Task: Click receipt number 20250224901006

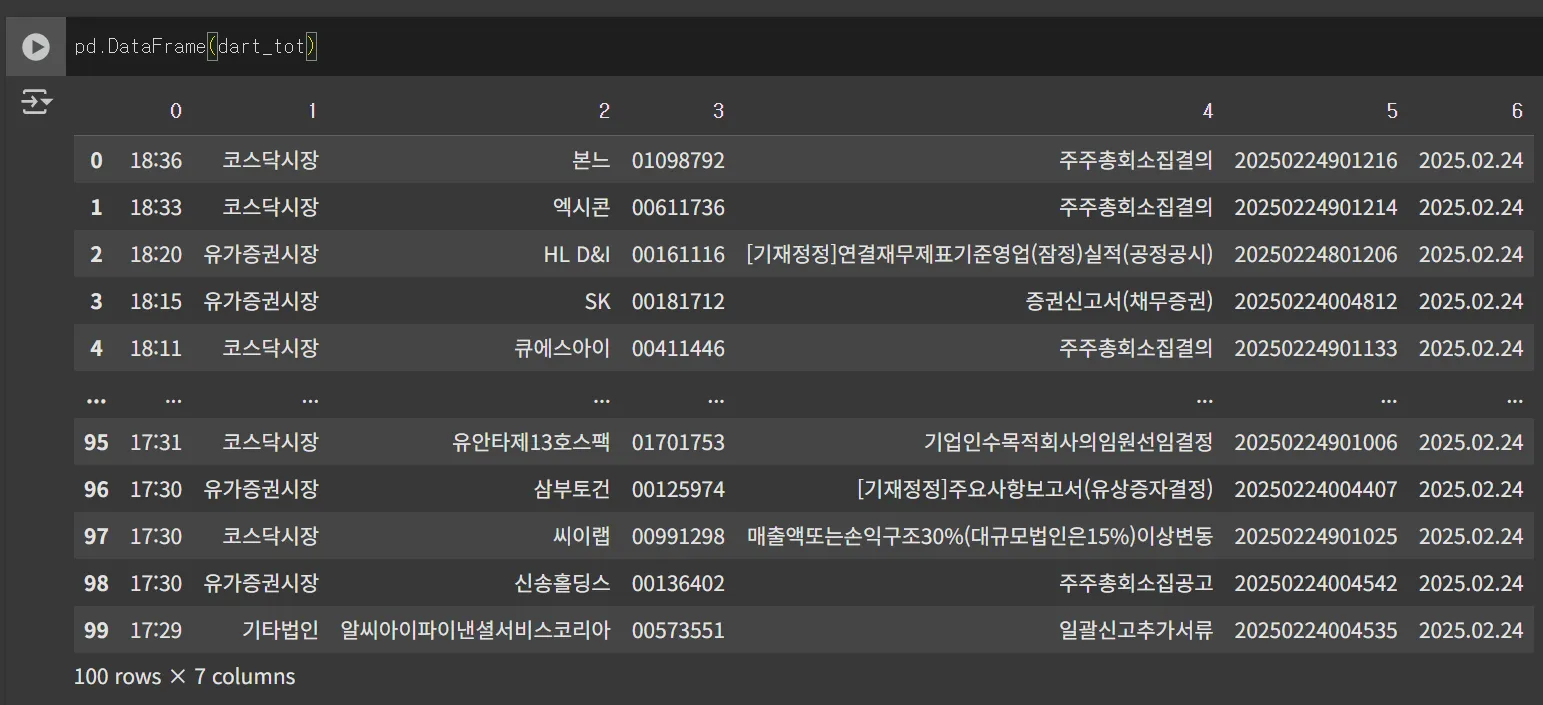Action: (x=1316, y=442)
